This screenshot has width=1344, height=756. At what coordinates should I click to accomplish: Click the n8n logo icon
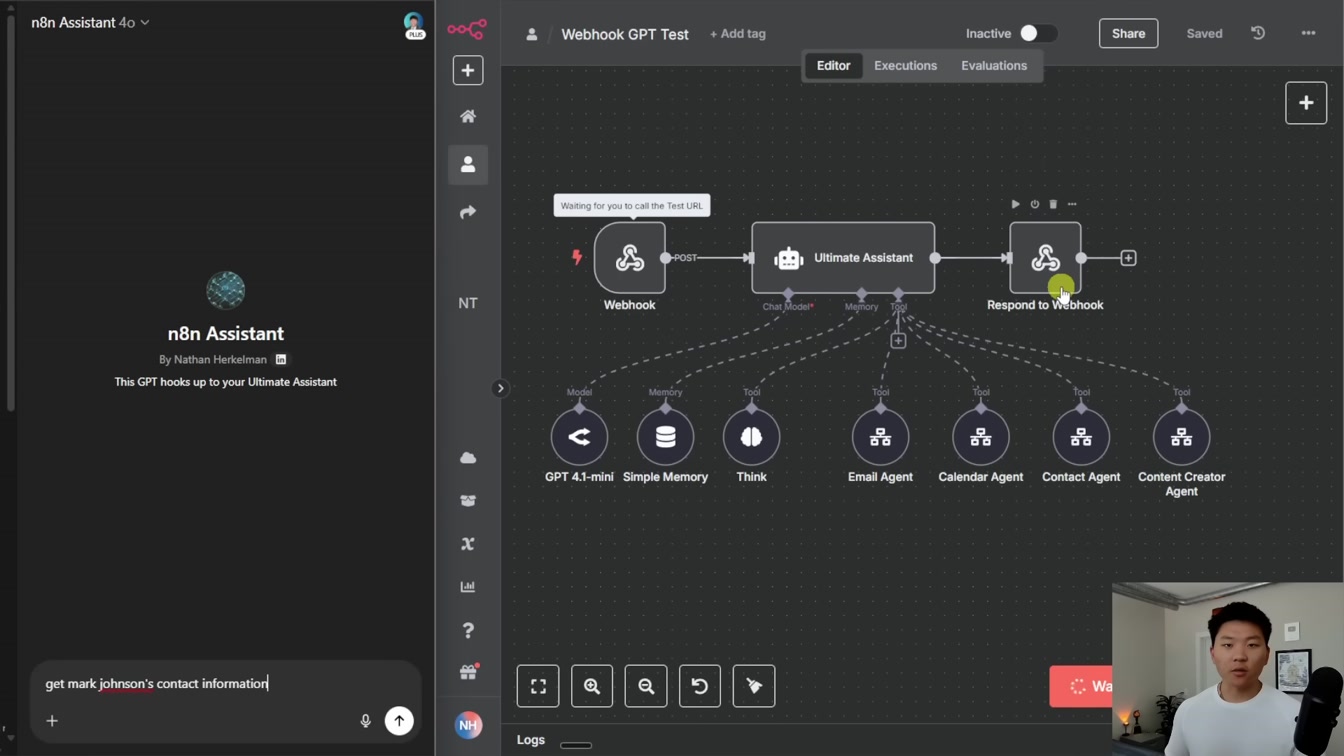click(x=467, y=29)
